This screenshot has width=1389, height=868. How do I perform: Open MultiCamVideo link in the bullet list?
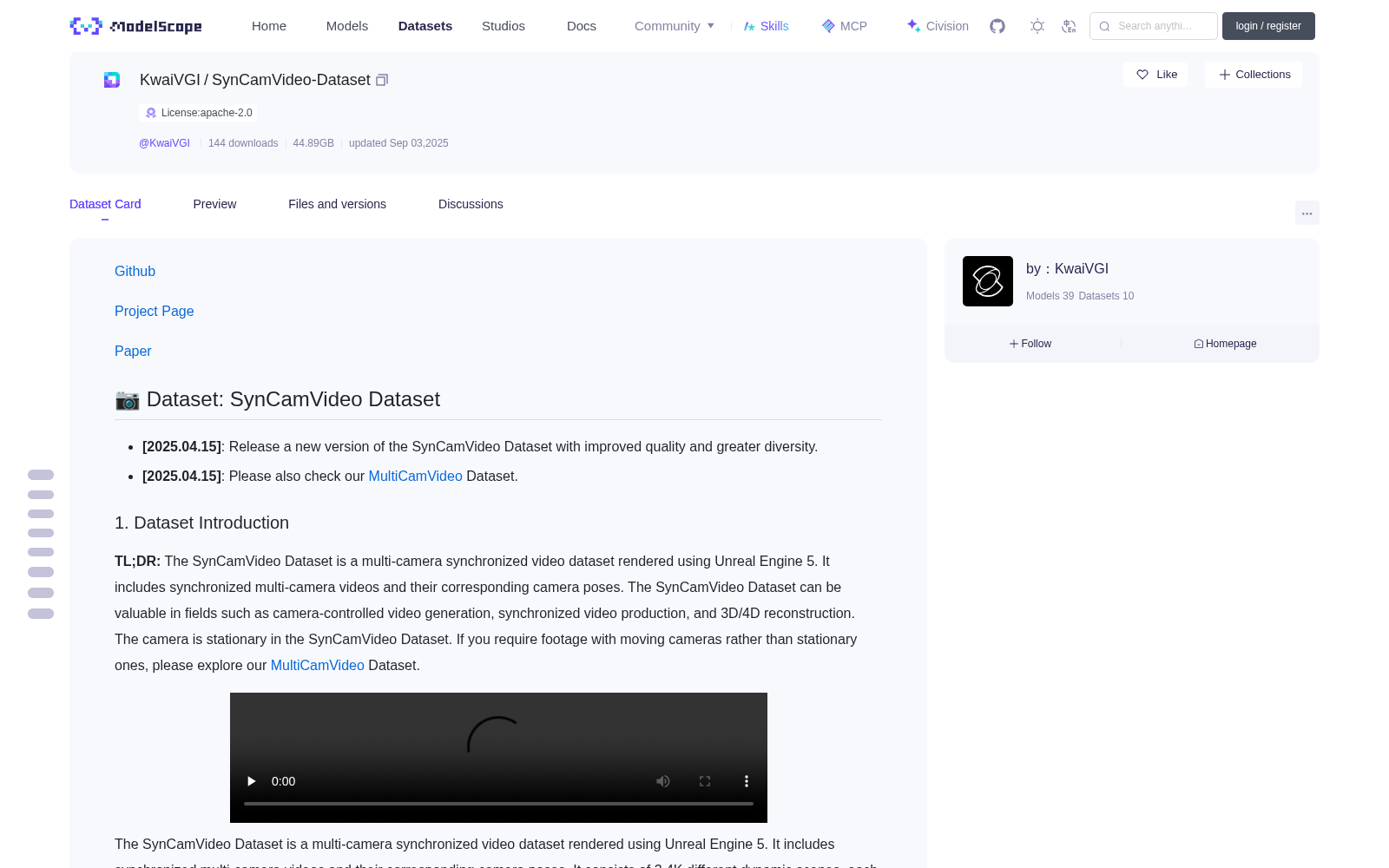[x=415, y=477]
